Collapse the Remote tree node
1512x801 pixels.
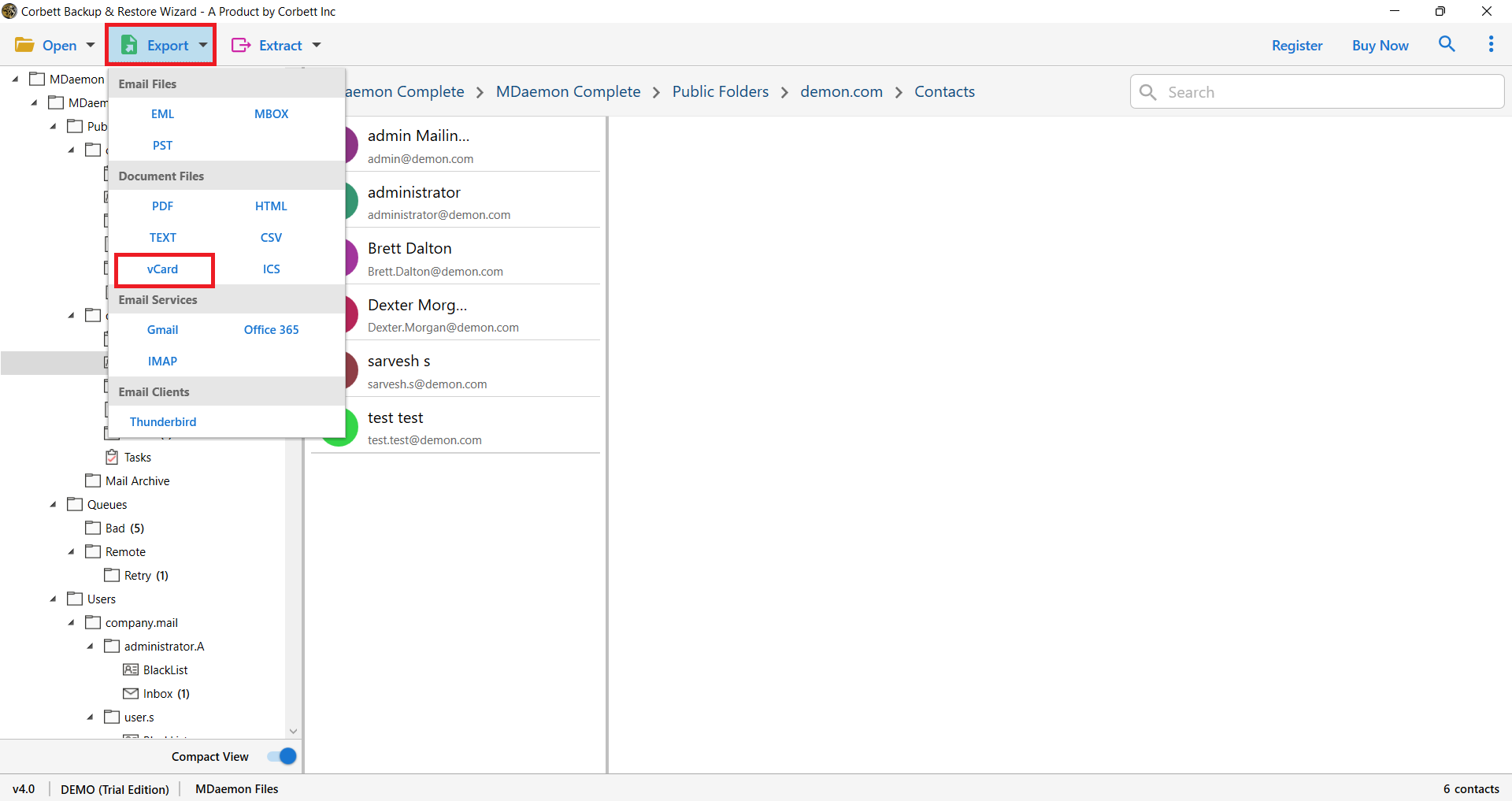tap(71, 551)
